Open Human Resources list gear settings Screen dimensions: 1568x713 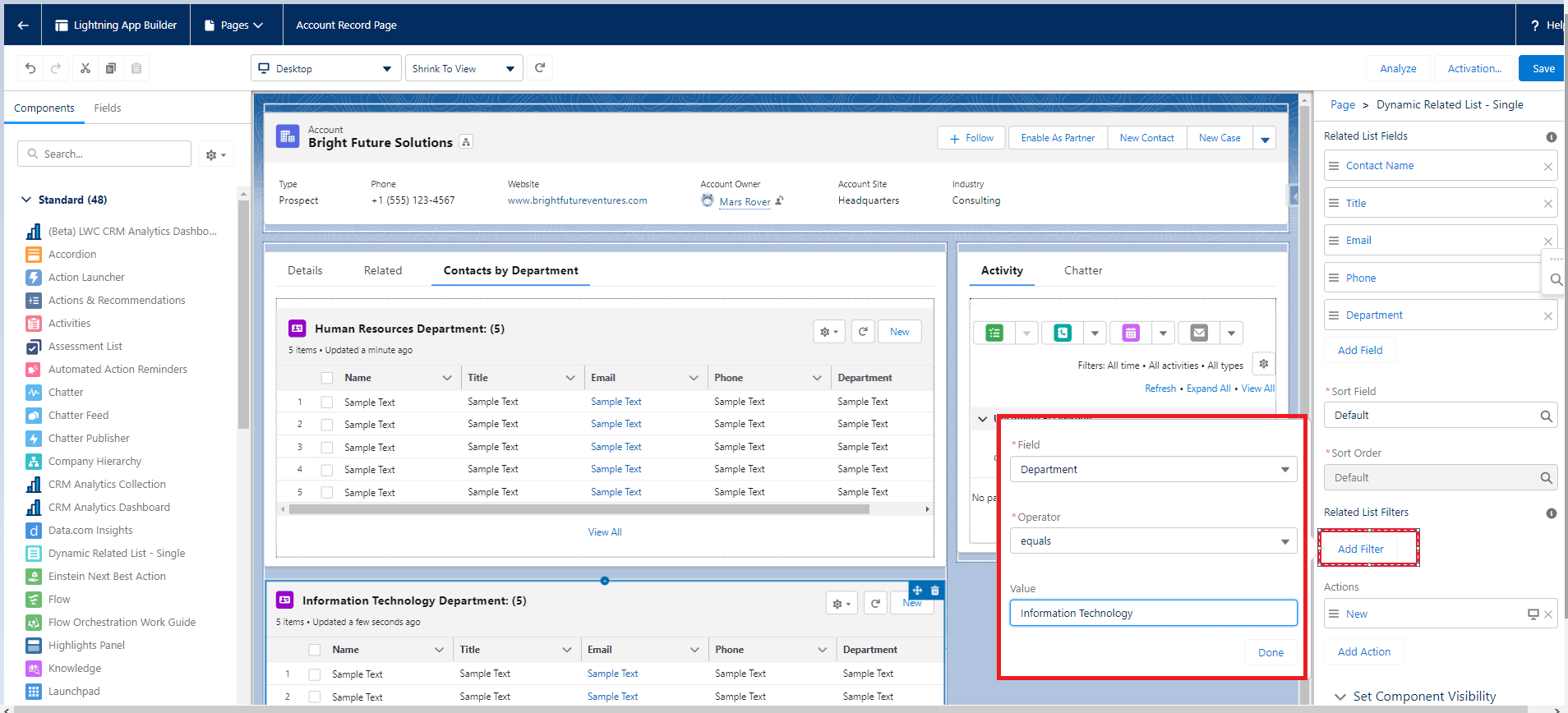click(x=829, y=332)
